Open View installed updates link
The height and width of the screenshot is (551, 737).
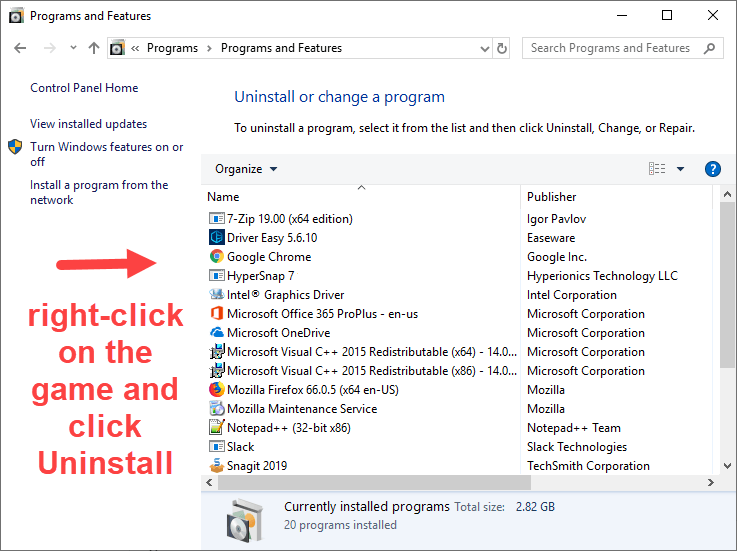(x=88, y=124)
